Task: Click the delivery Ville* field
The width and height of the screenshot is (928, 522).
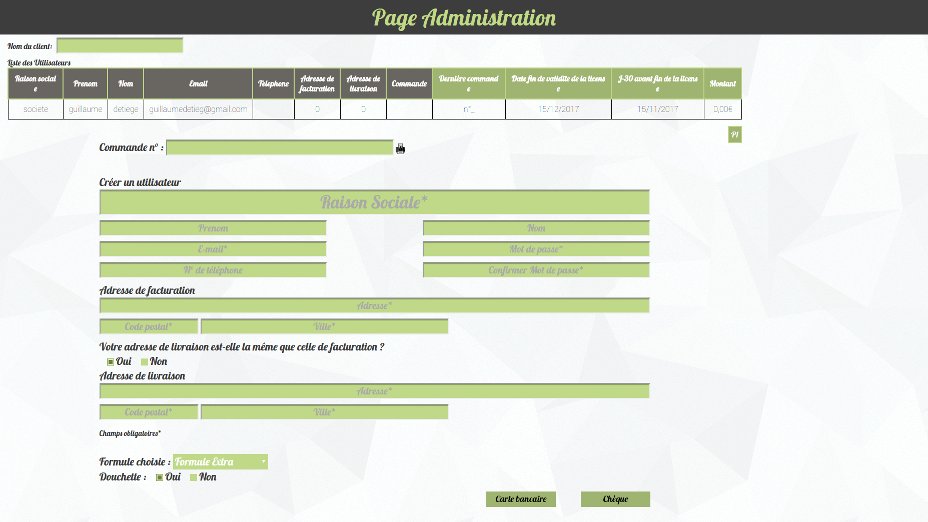Action: pos(324,412)
